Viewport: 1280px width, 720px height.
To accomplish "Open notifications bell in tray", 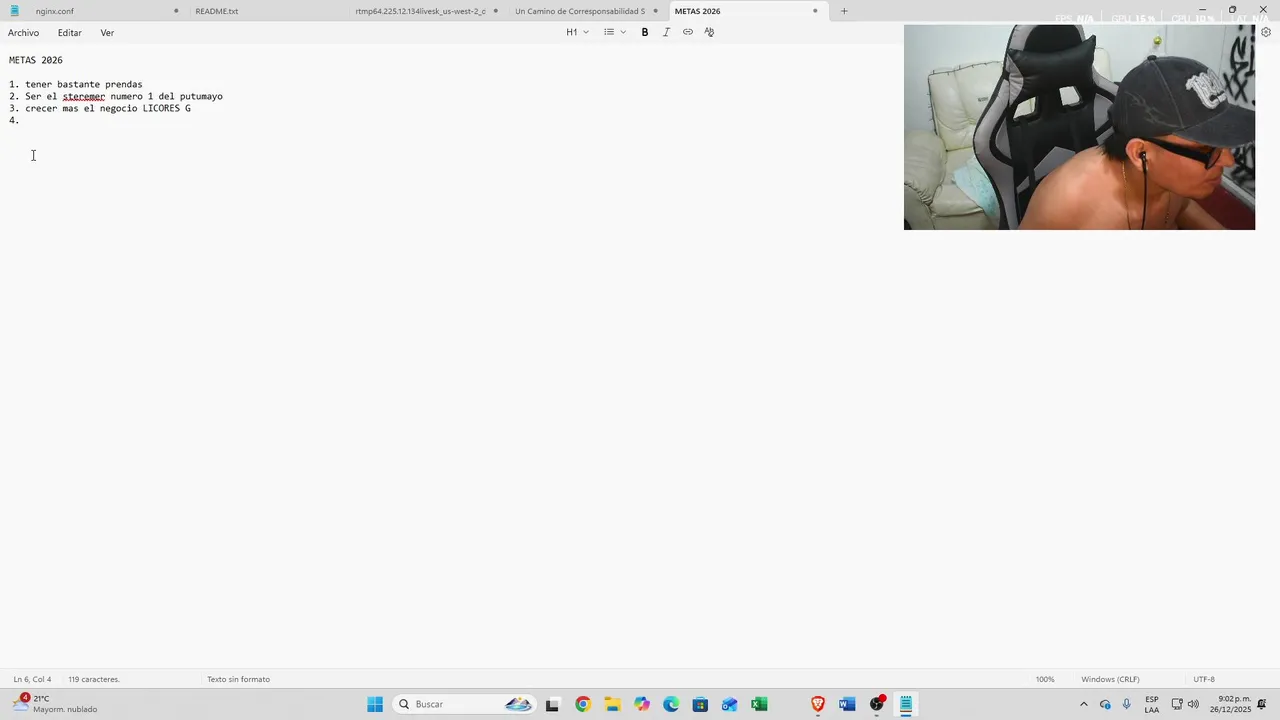I will point(1262,704).
